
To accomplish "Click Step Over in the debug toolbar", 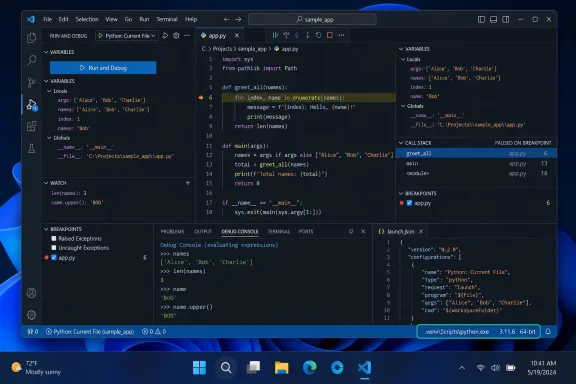I will 286,35.
